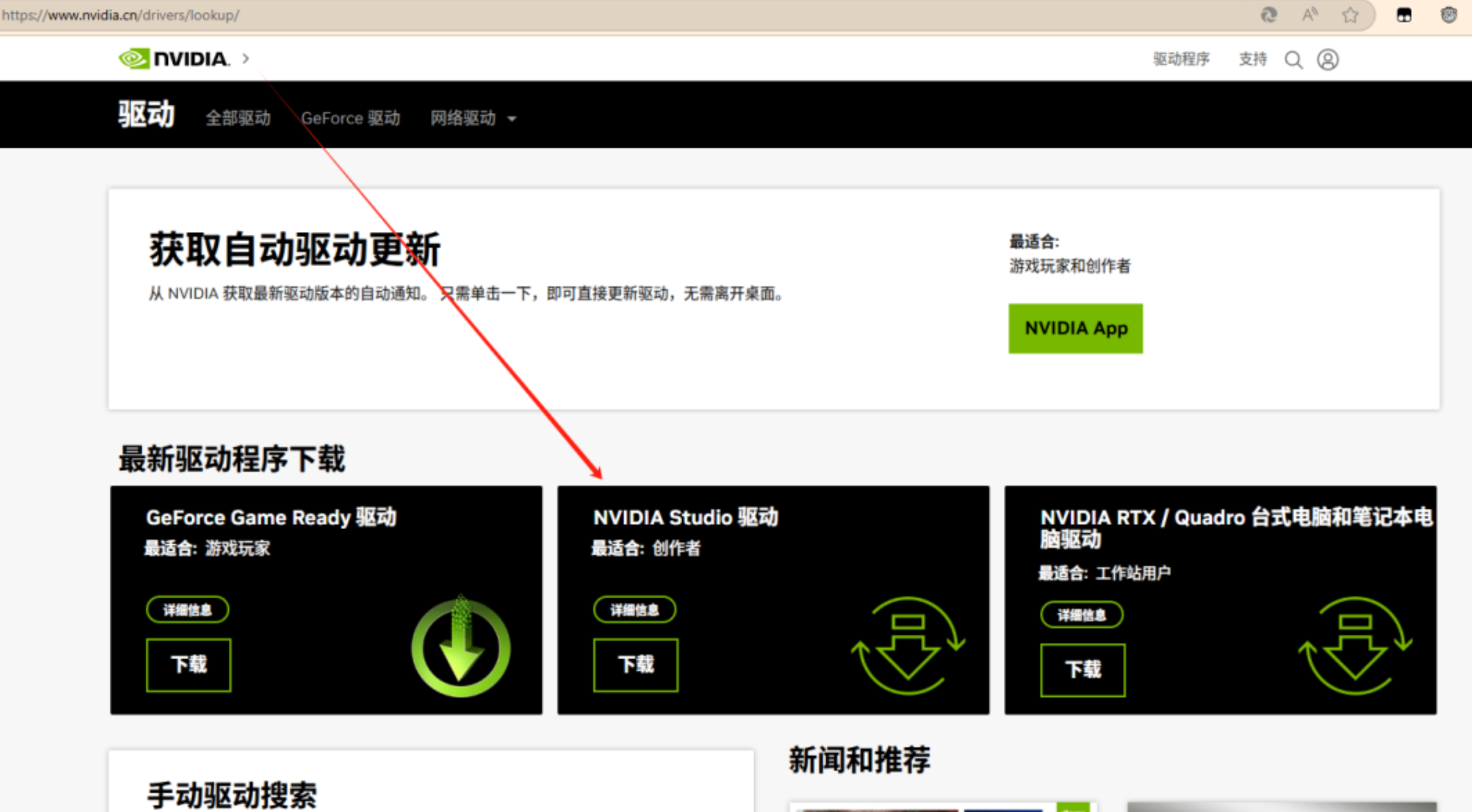Open 详细信息 for NVIDIA RTX / Quadro driver
Viewport: 1472px width, 812px height.
coord(1082,615)
